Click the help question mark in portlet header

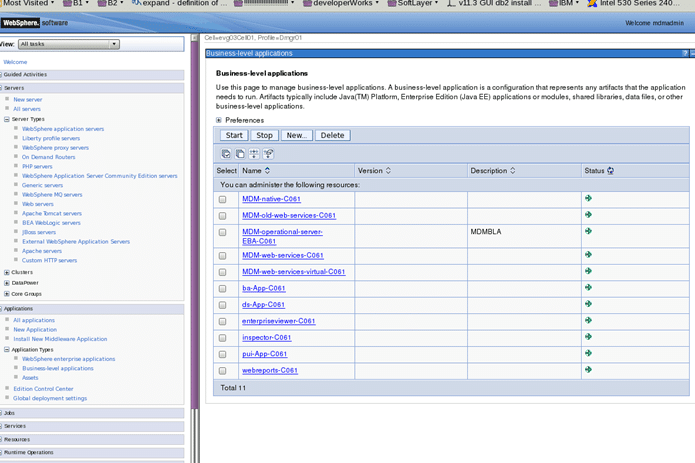tap(685, 53)
